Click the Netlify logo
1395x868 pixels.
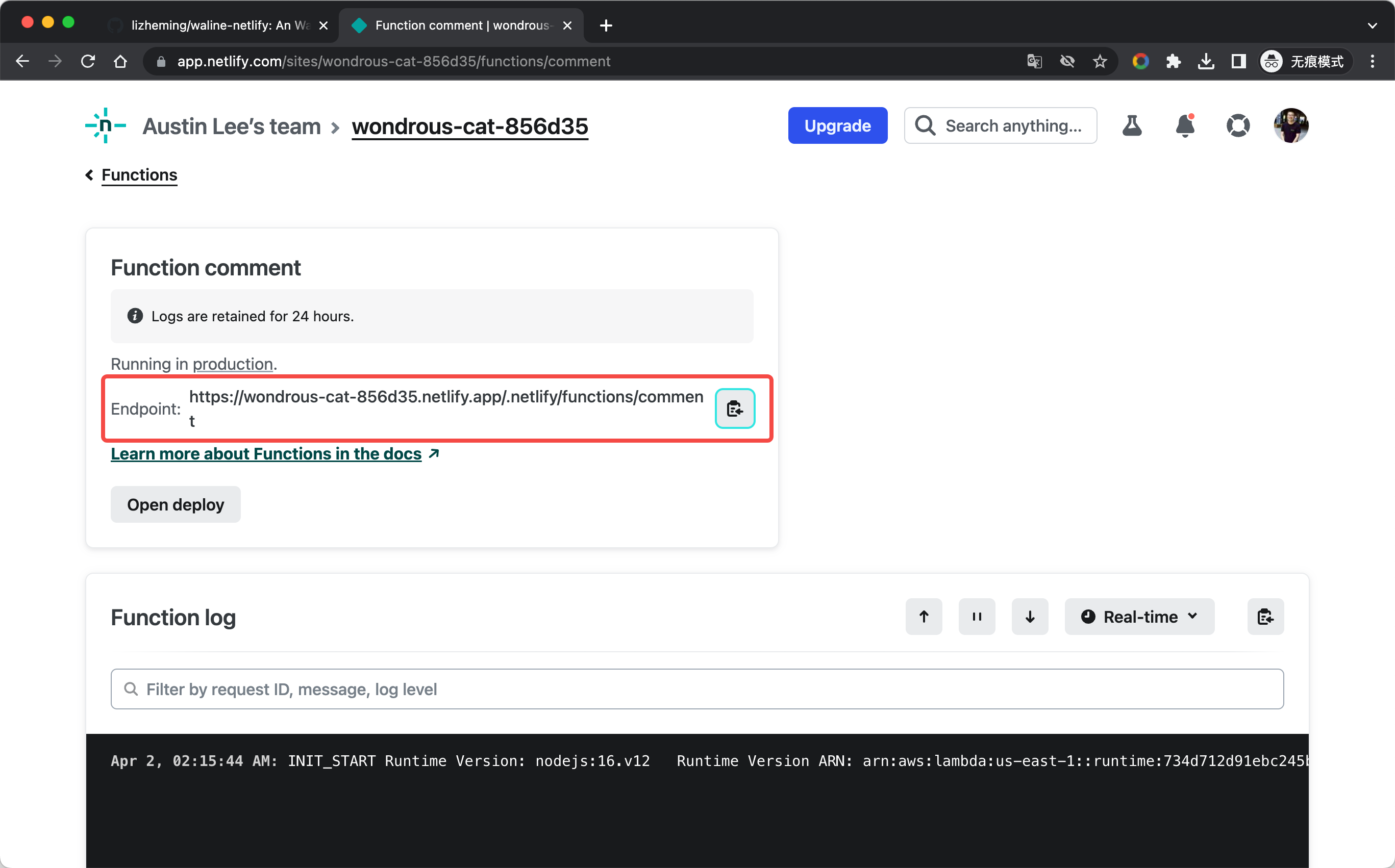pos(105,126)
